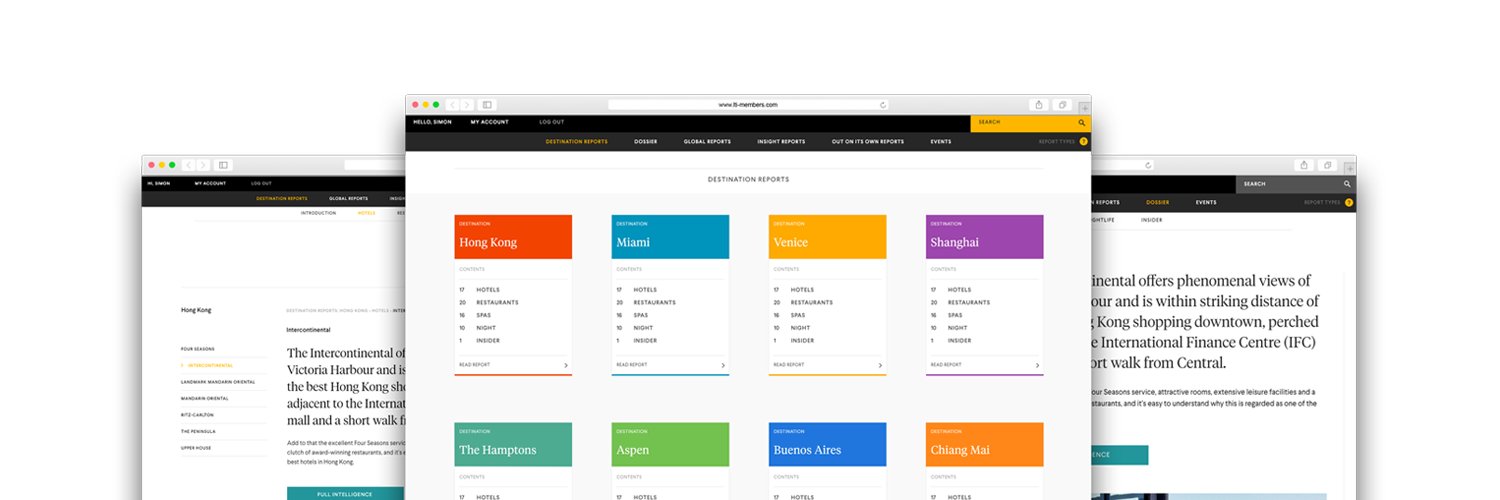This screenshot has height=500, width=1500.
Task: Reload page in the right browser window
Action: 1148,165
